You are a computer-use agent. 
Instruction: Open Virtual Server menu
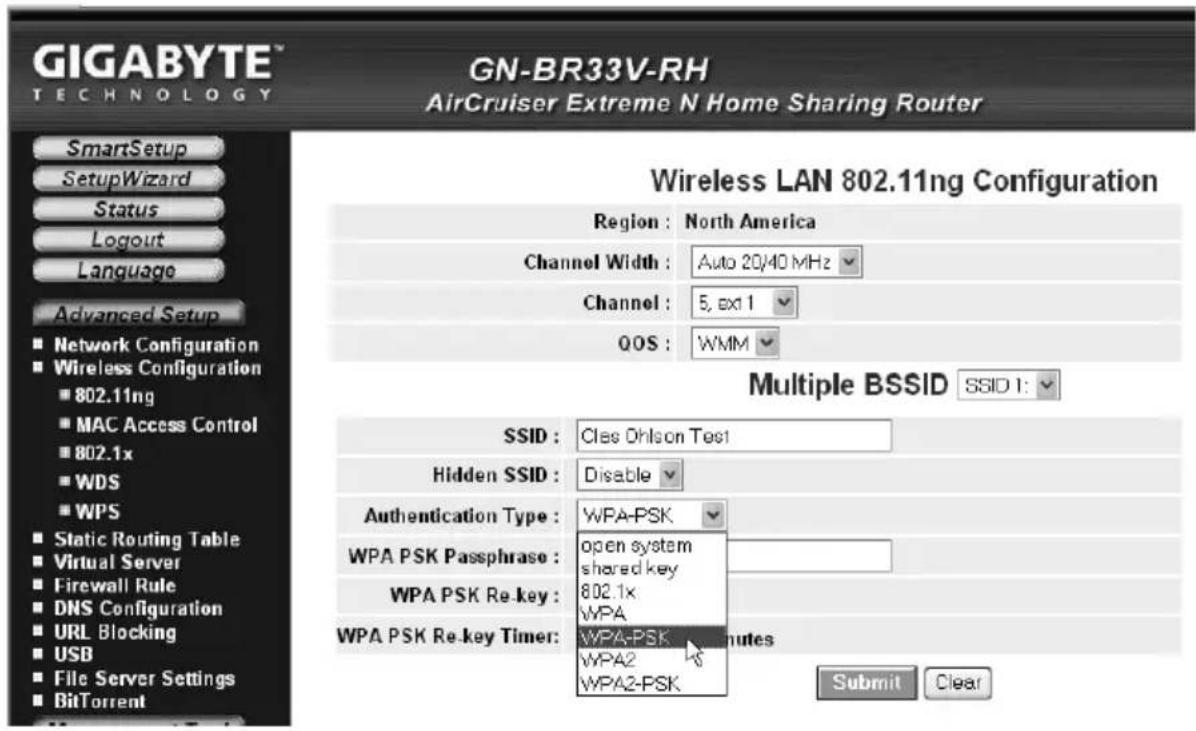[117, 562]
